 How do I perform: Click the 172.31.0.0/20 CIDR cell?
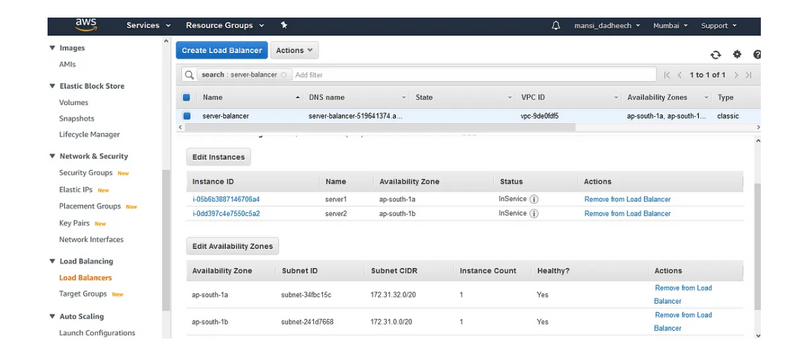coord(391,322)
